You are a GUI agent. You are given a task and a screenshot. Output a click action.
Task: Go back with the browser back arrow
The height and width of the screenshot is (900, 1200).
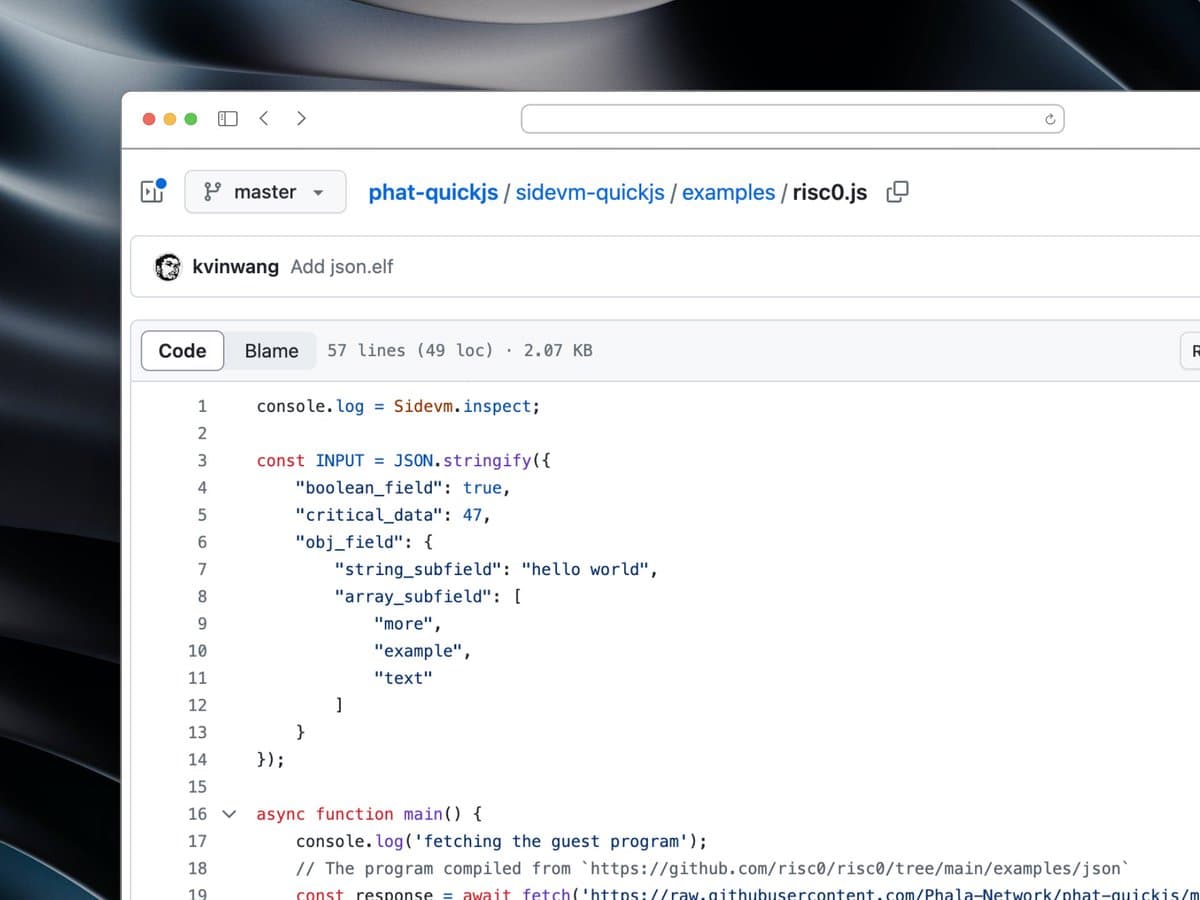coord(264,119)
